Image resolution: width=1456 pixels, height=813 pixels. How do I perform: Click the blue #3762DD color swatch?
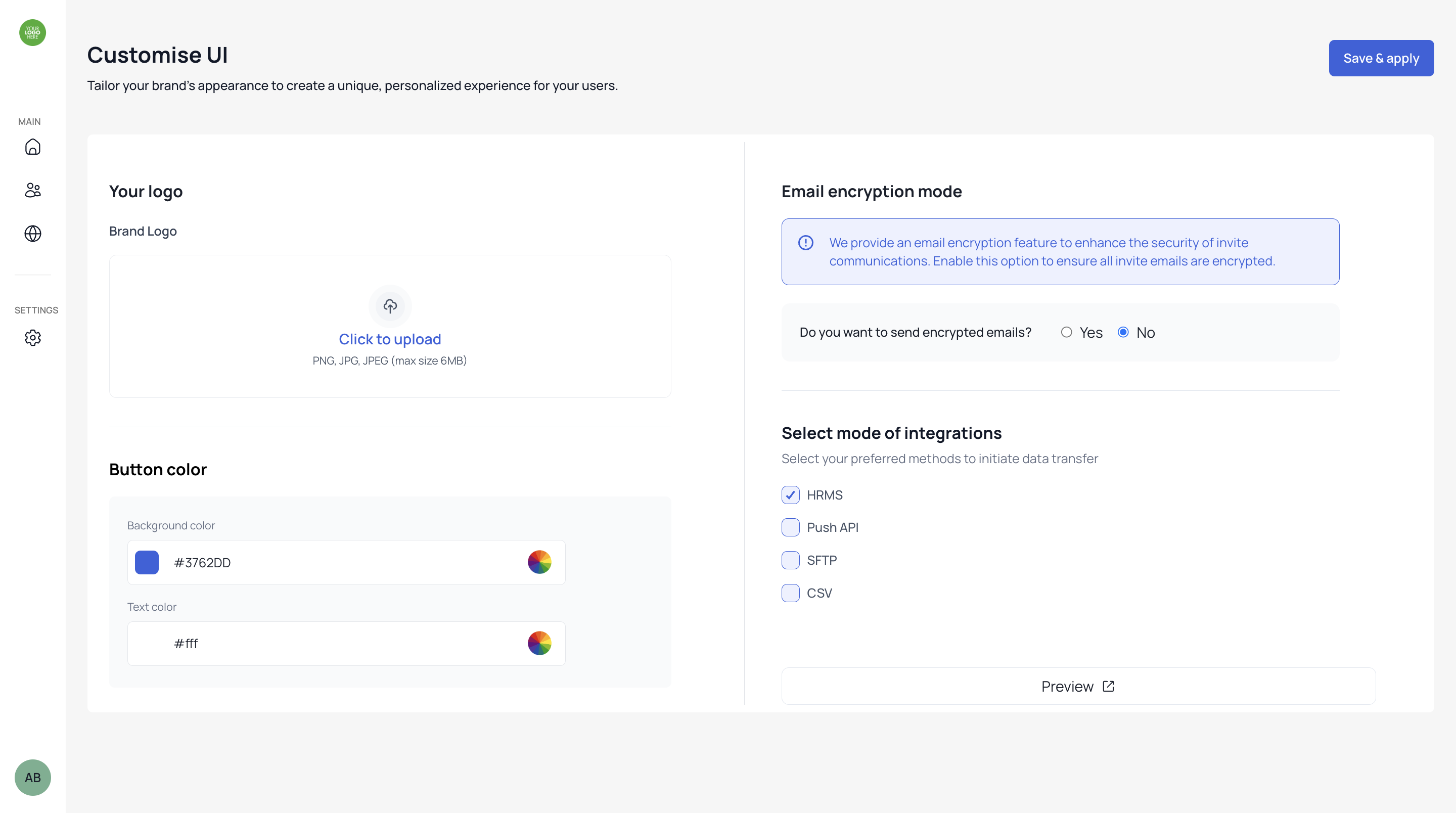(147, 563)
